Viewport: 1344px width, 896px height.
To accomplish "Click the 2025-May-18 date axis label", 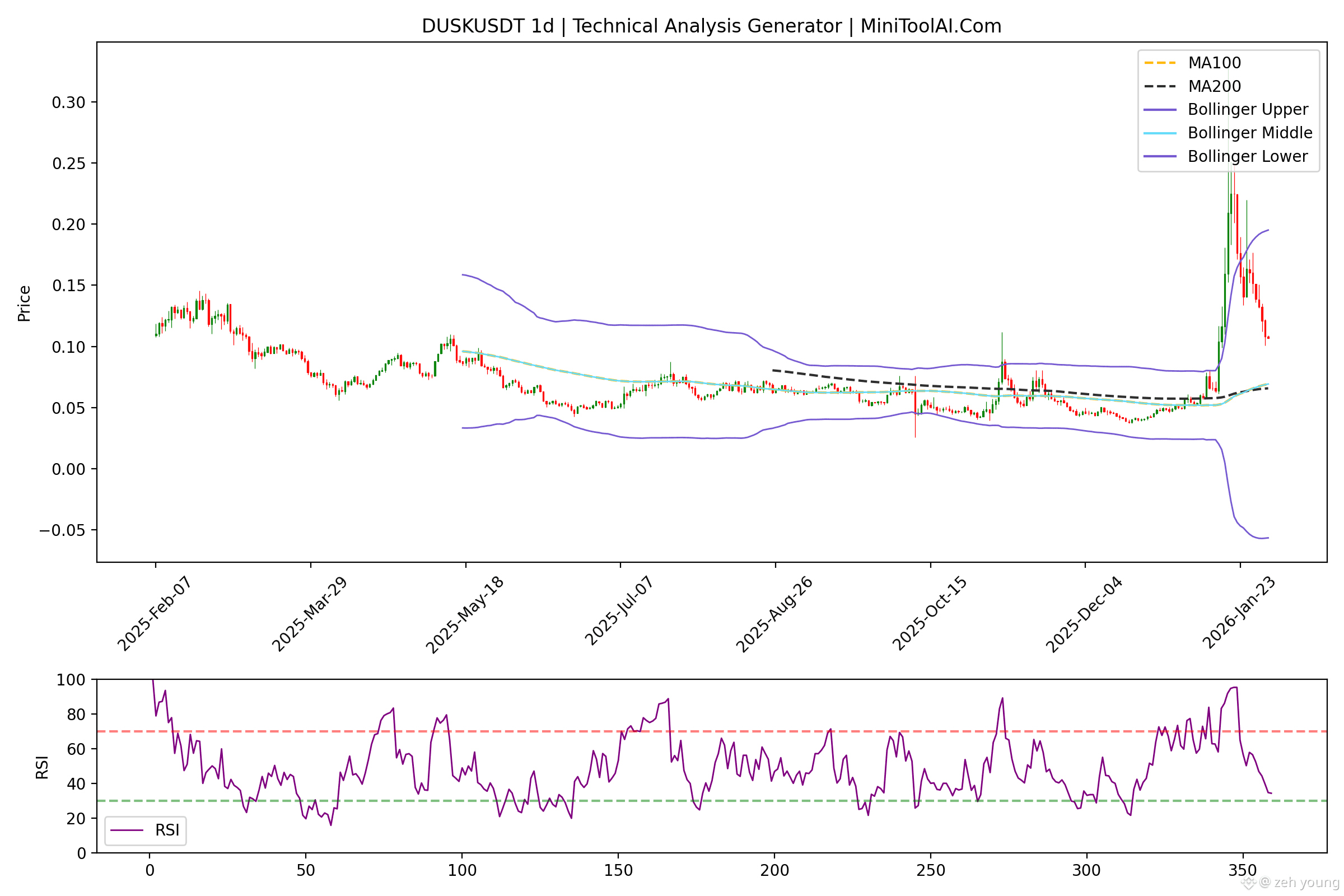I will (465, 615).
